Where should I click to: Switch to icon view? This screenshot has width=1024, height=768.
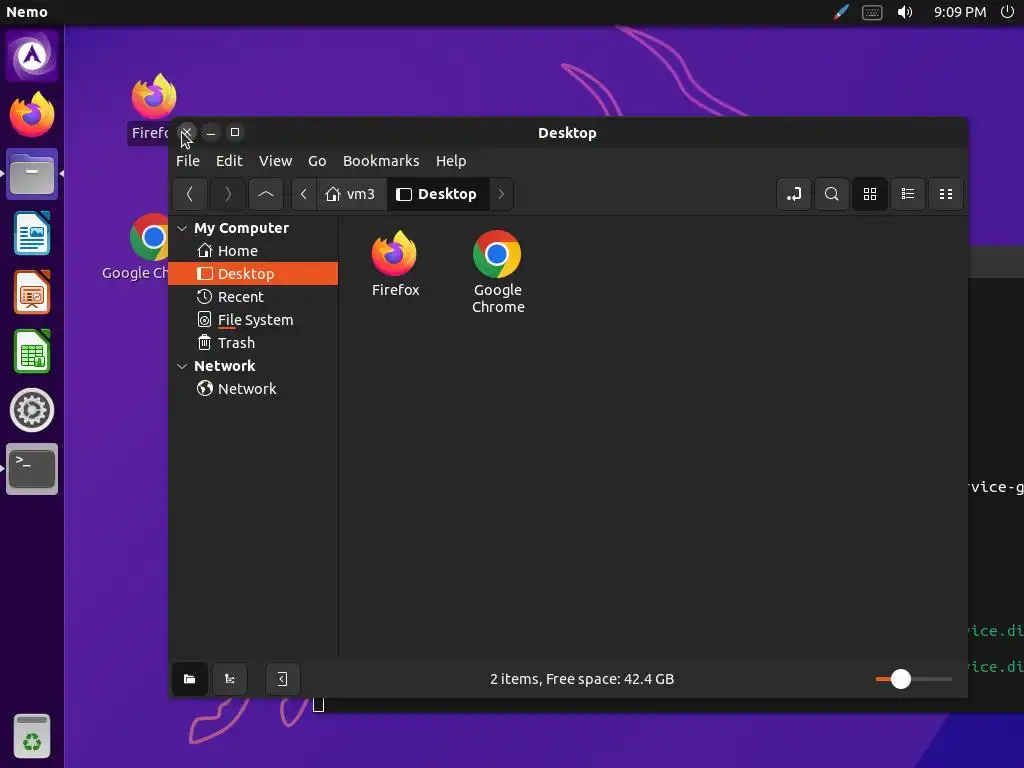pyautogui.click(x=870, y=194)
